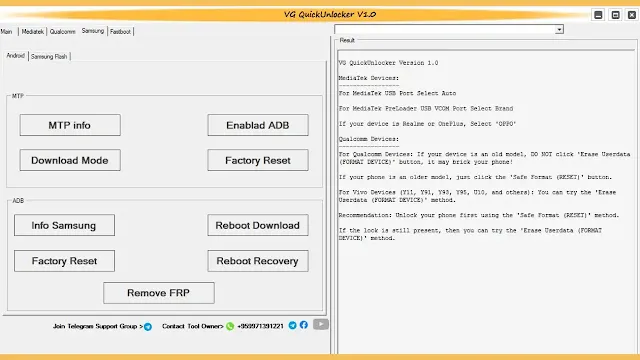Click the Enablad ADB button

click(x=258, y=125)
